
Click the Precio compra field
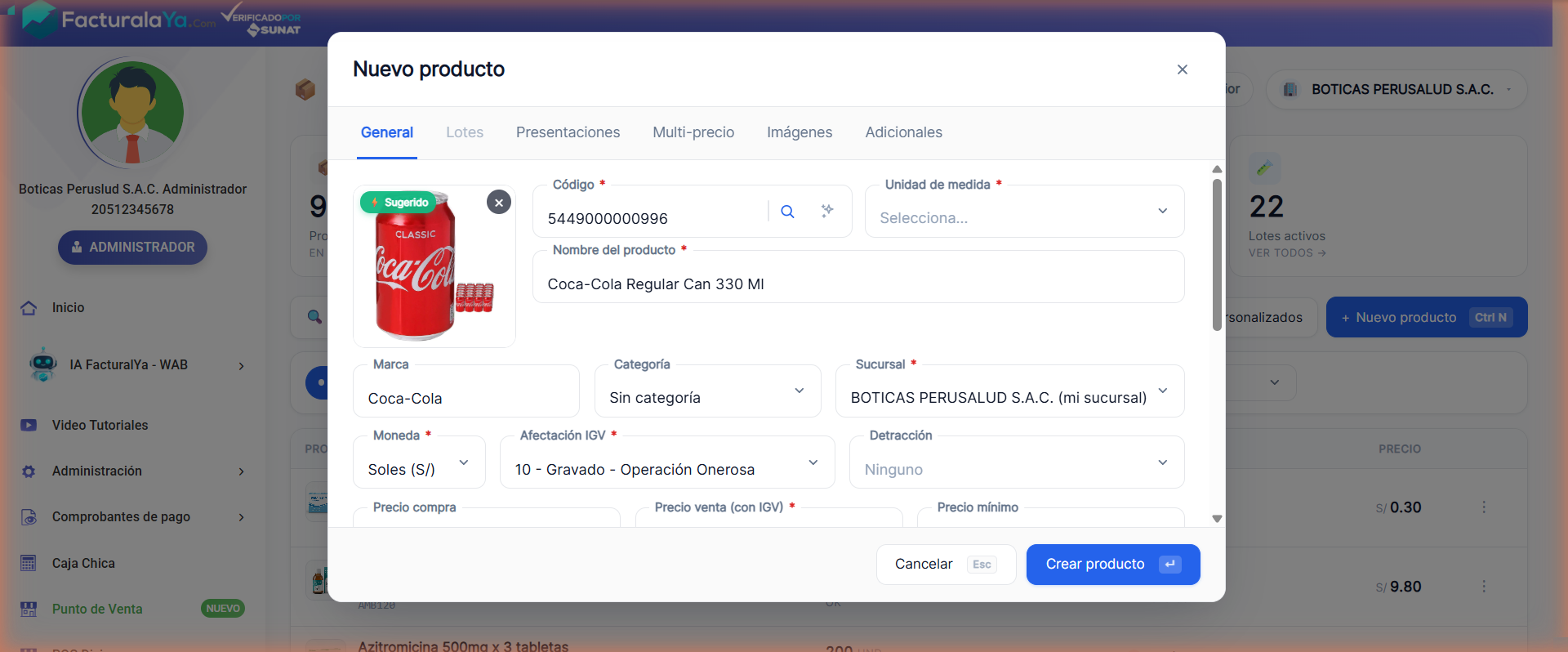click(487, 518)
